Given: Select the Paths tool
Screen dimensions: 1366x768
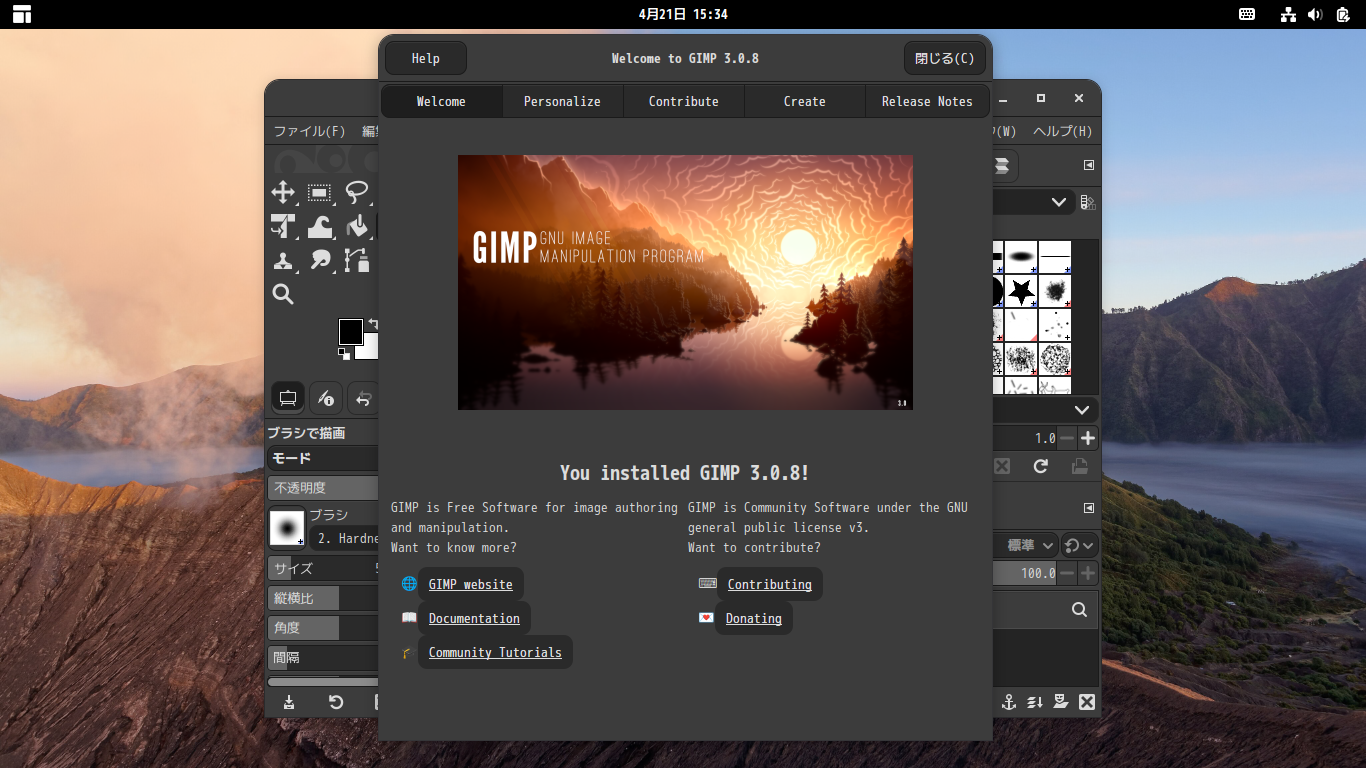Looking at the screenshot, I should coord(357,261).
